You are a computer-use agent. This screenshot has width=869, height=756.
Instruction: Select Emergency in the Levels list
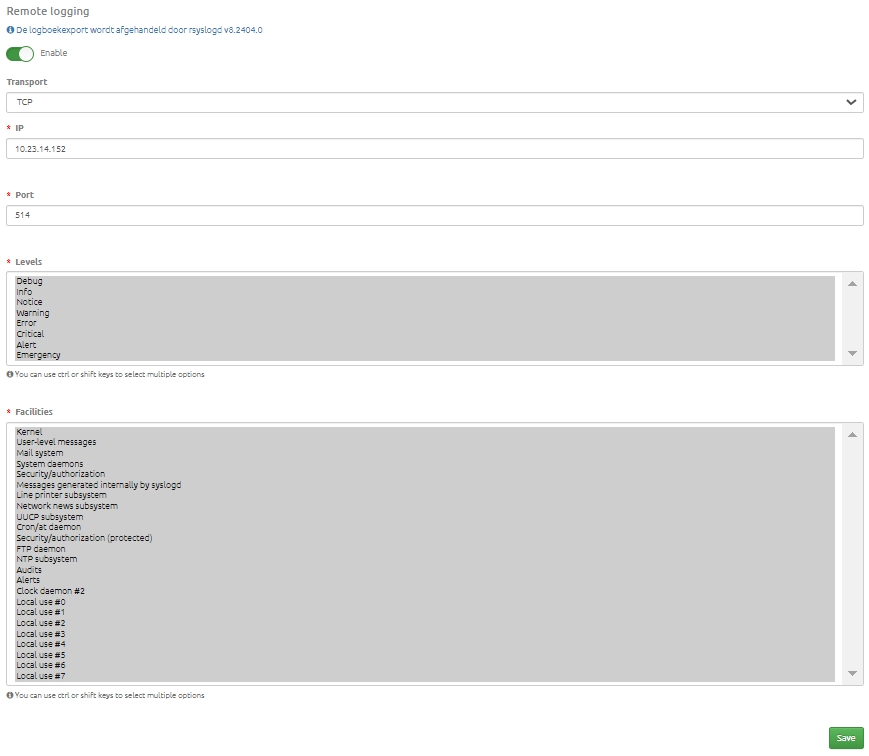pos(425,355)
